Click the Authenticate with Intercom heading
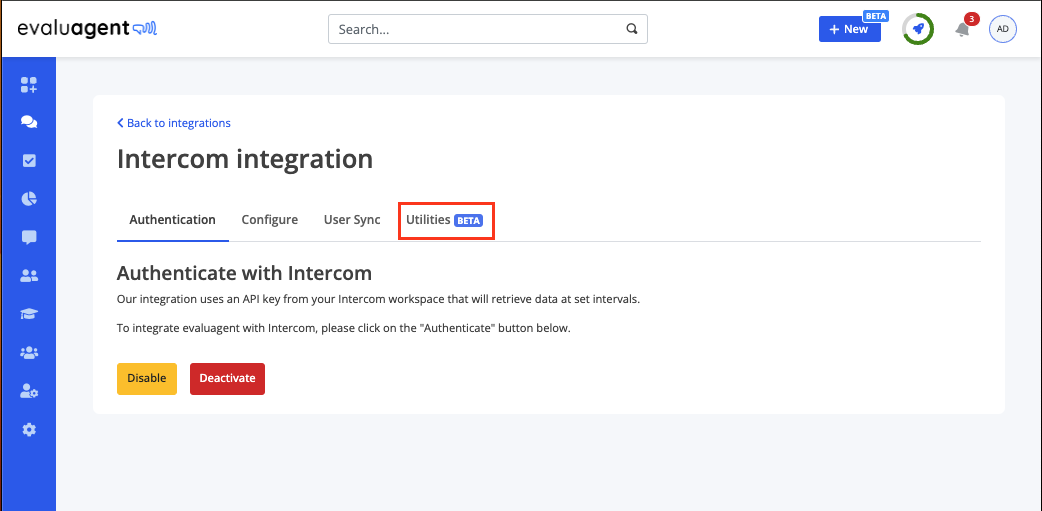The height and width of the screenshot is (511, 1042). pyautogui.click(x=244, y=273)
